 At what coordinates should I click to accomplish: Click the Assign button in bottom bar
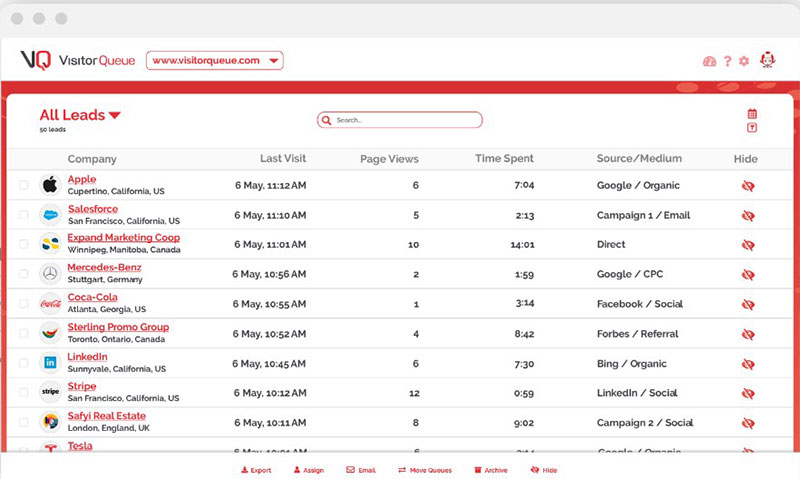tap(309, 470)
